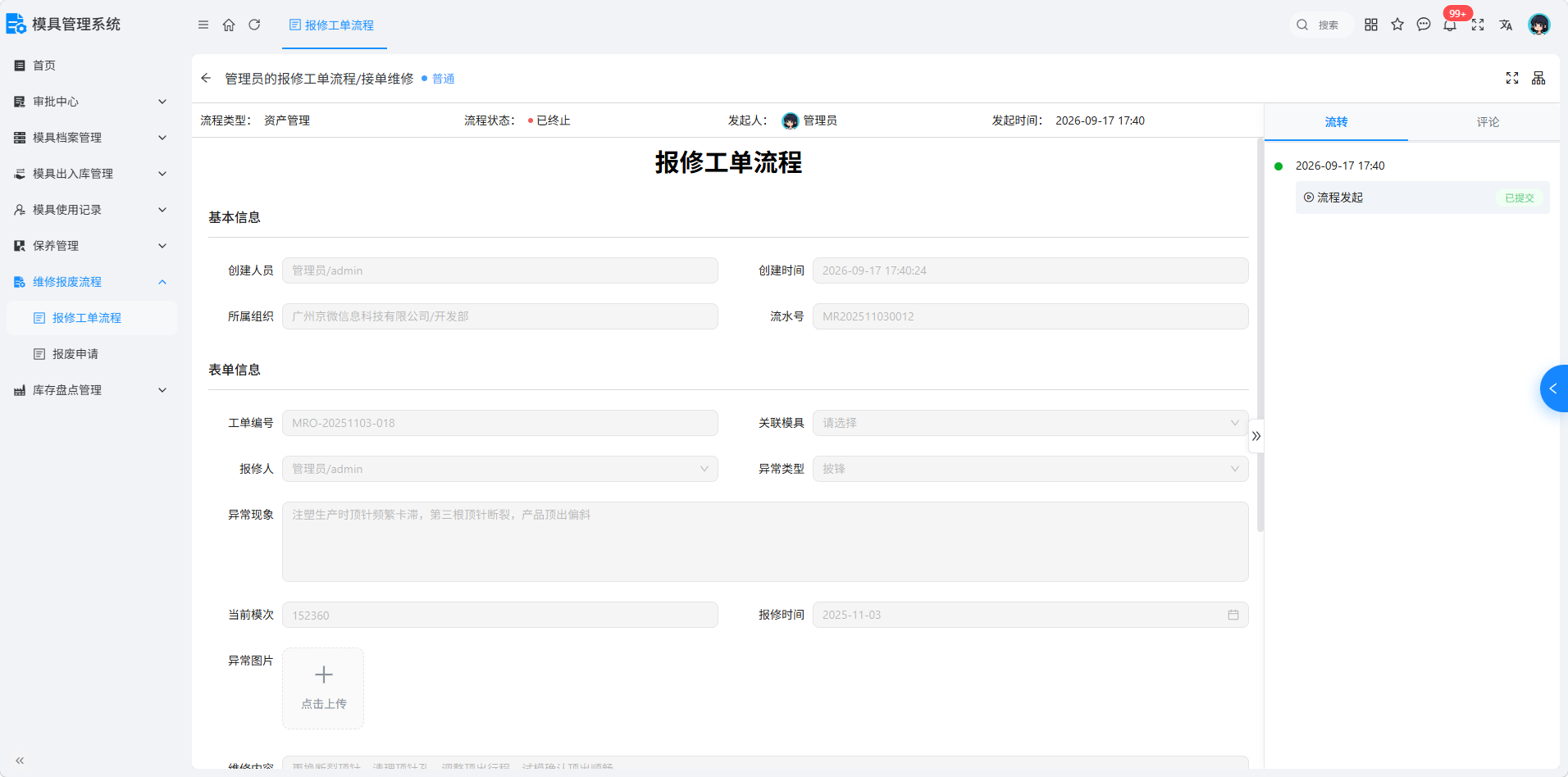Collapse the 维修报废流程 menu

pyautogui.click(x=92, y=282)
